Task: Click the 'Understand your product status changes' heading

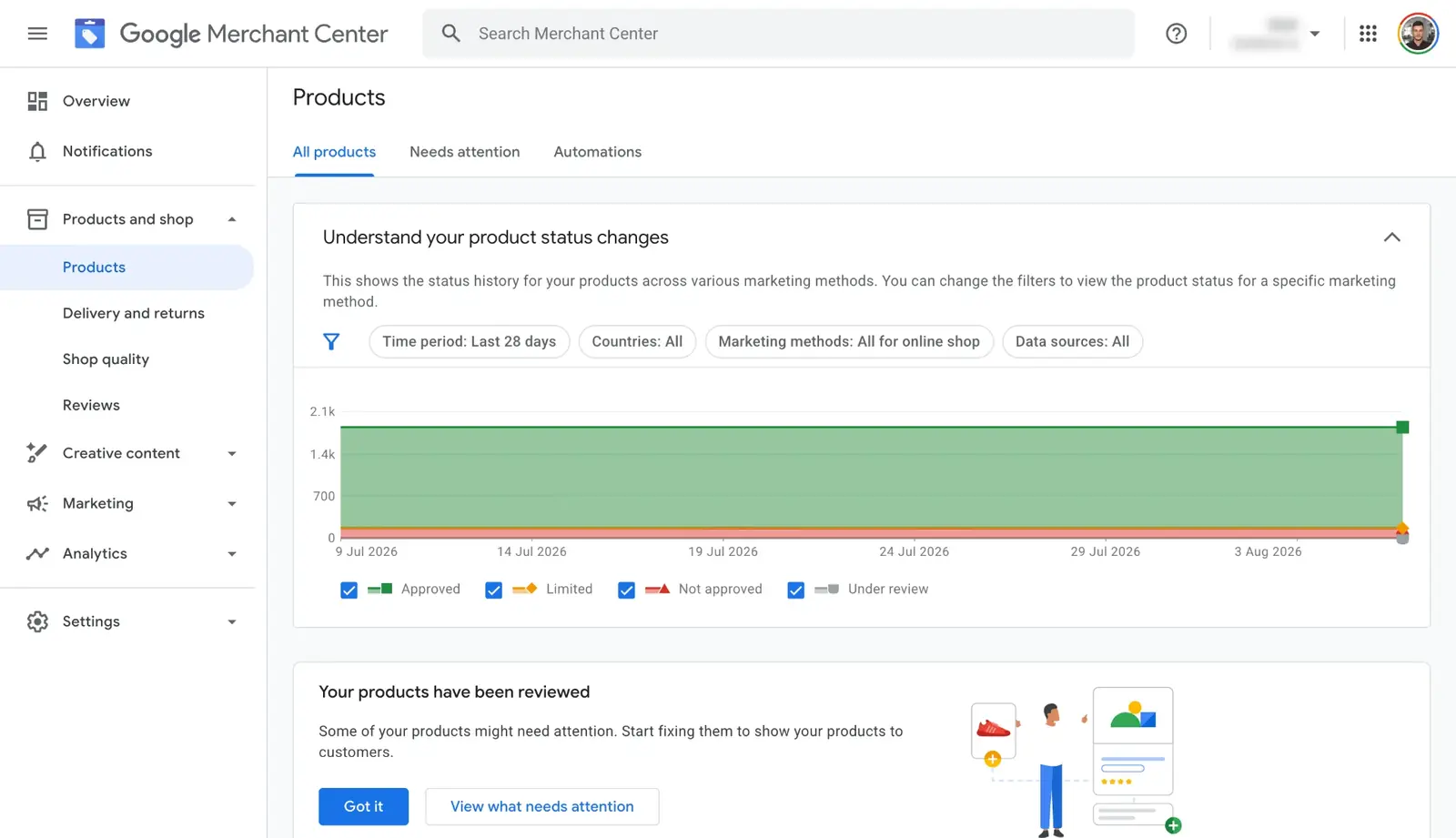Action: [x=496, y=237]
